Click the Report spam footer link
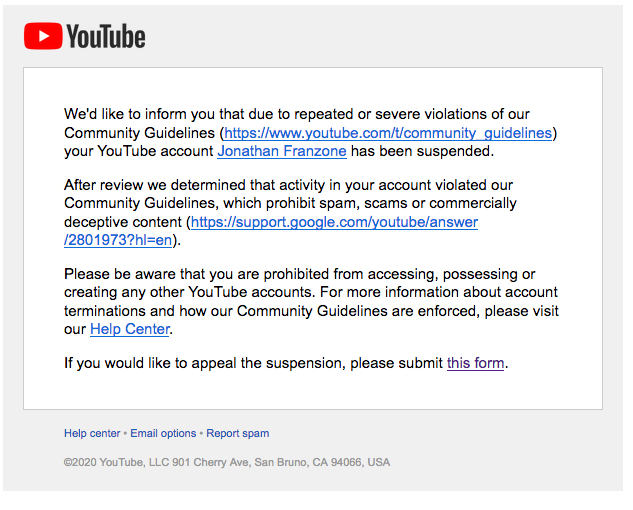Viewport: 633px width, 510px height. [x=238, y=433]
